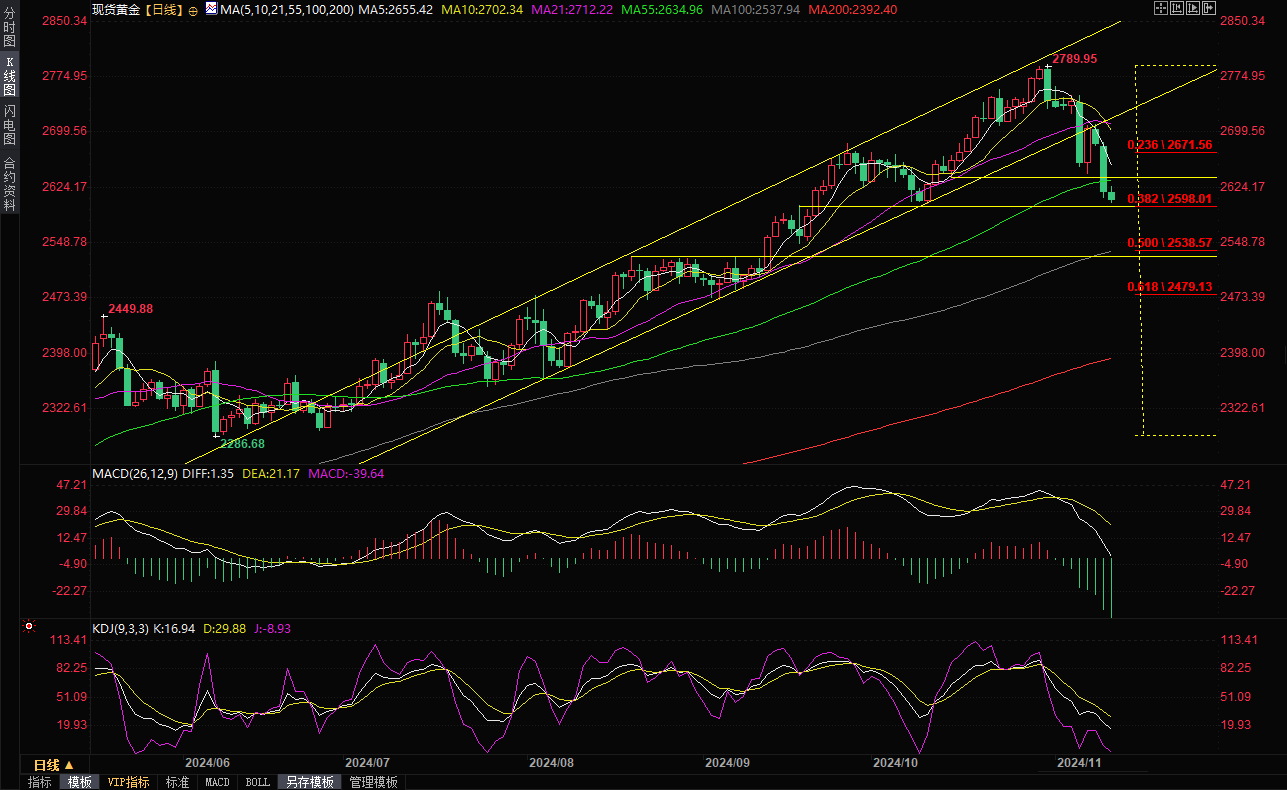Open the VIP指标 tab
The height and width of the screenshot is (790, 1287).
[x=128, y=782]
